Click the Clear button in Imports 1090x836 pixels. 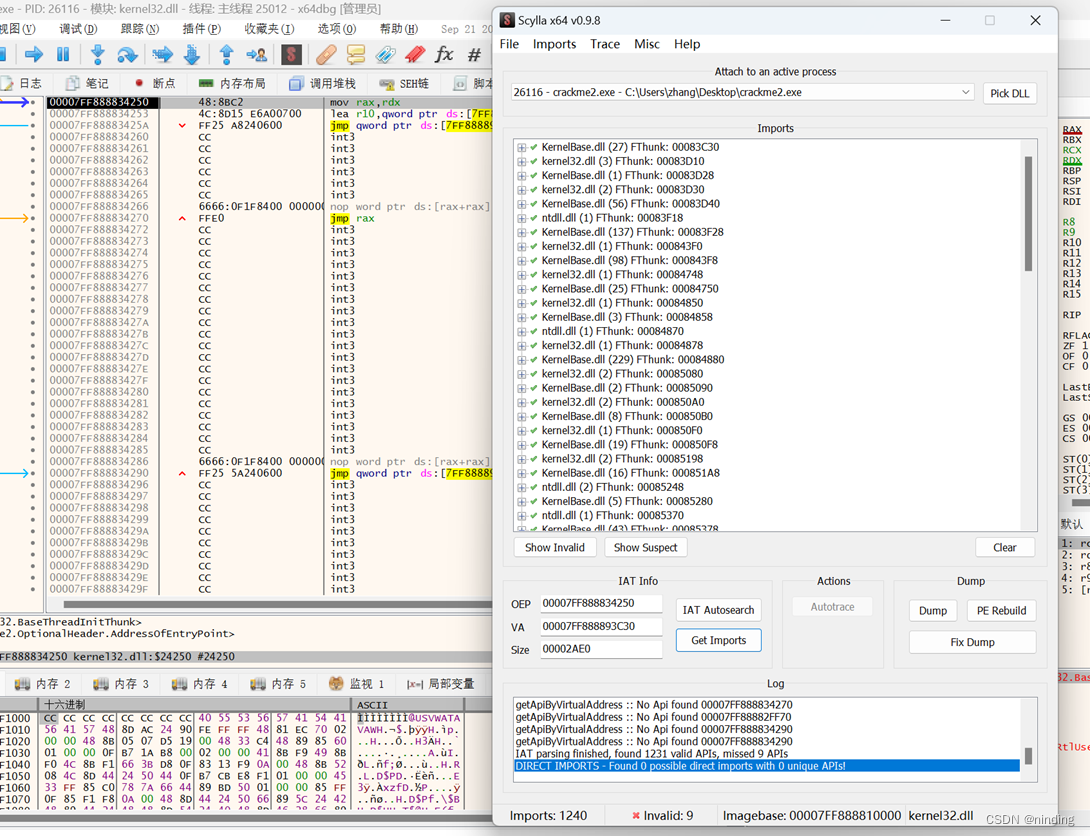1004,548
